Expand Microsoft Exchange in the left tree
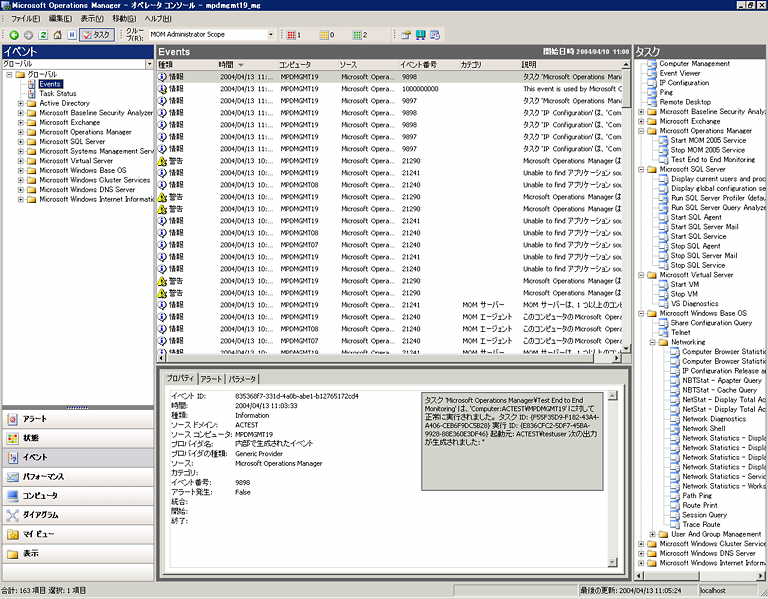 click(x=21, y=122)
